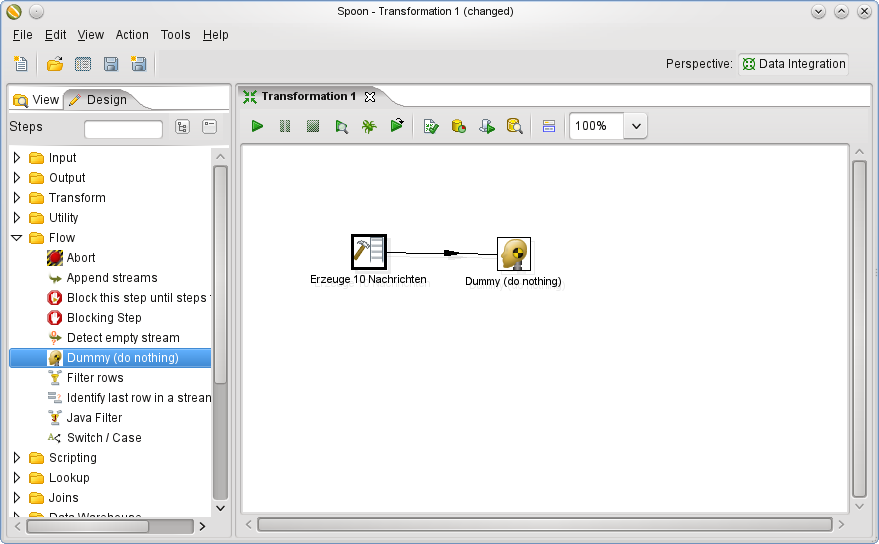Replay the transformation icon
The height and width of the screenshot is (544, 879).
point(397,125)
